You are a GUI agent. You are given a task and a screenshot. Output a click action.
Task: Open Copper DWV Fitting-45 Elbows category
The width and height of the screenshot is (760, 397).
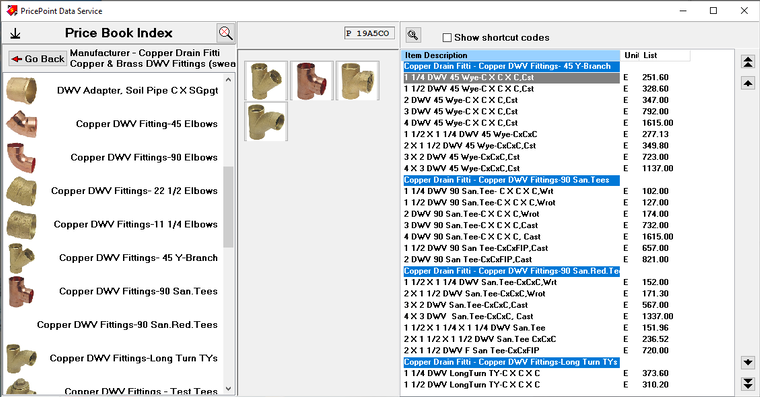coord(147,124)
